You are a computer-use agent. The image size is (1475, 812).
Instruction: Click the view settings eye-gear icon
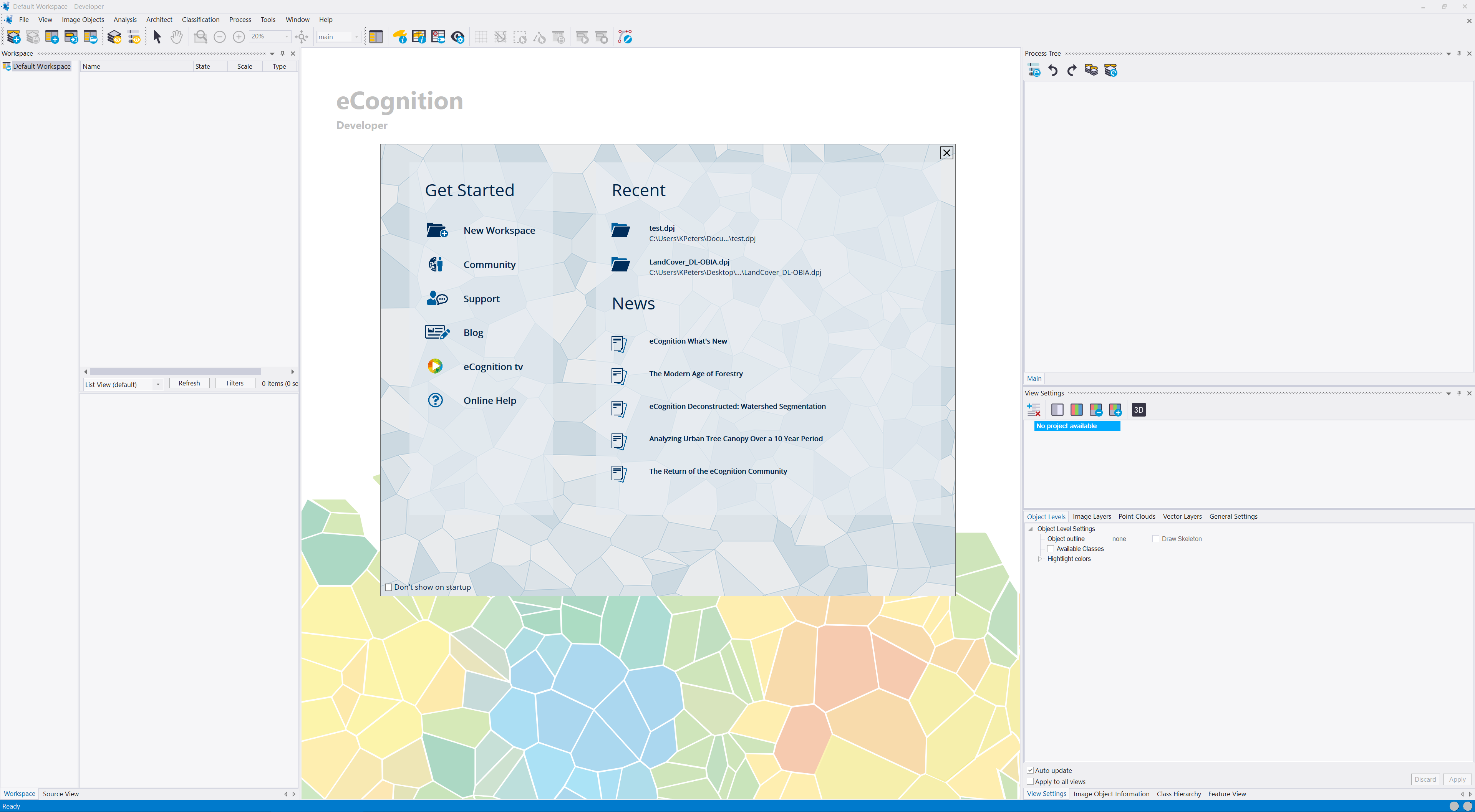[457, 37]
